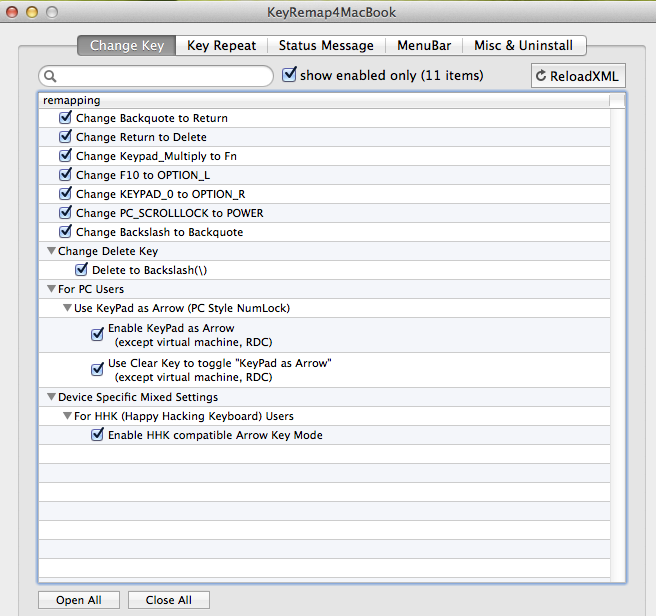Uncheck Change Keypad_Multiply to Fn
The width and height of the screenshot is (656, 616).
[x=66, y=156]
